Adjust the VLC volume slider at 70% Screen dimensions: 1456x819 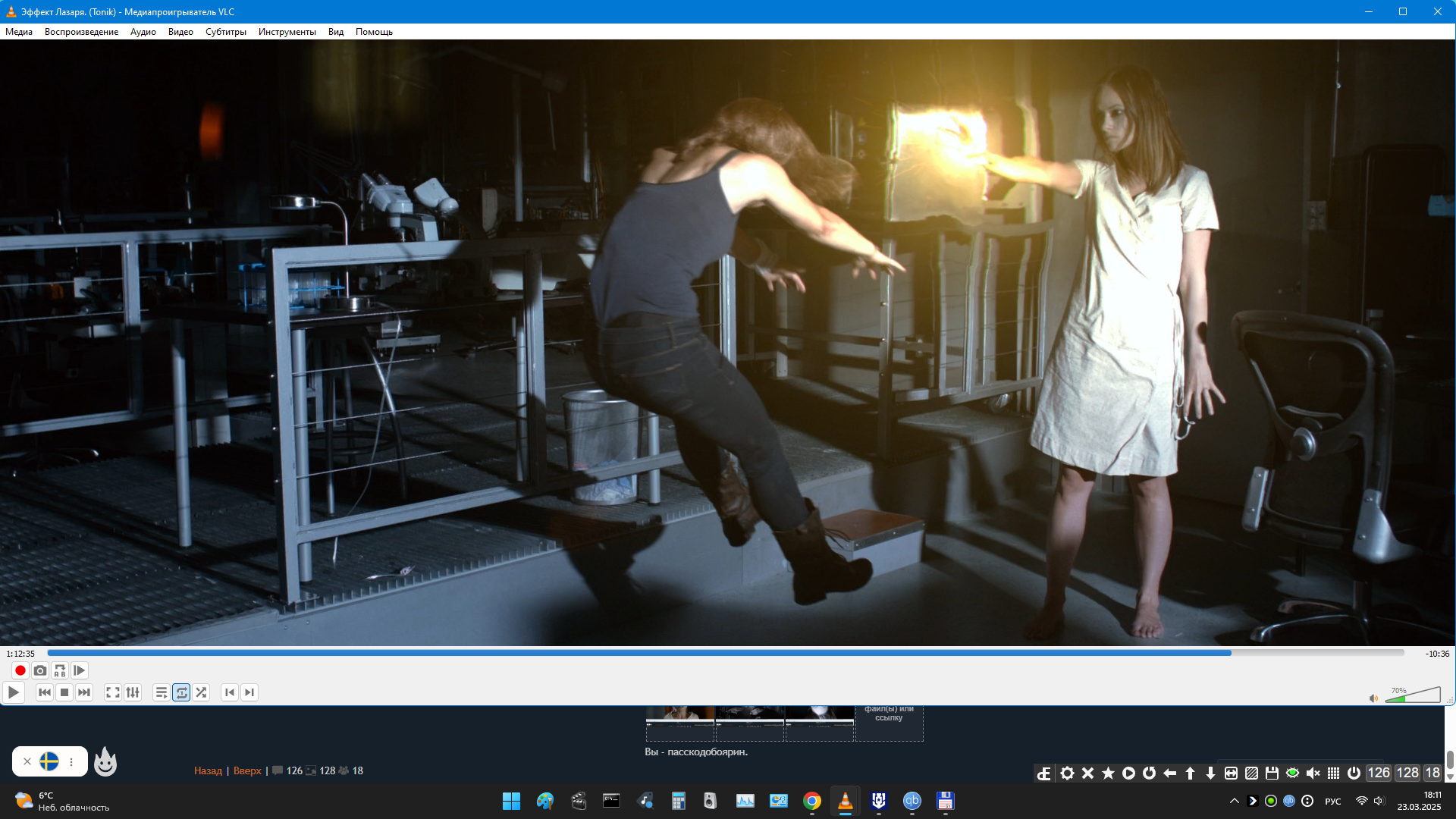(1413, 695)
